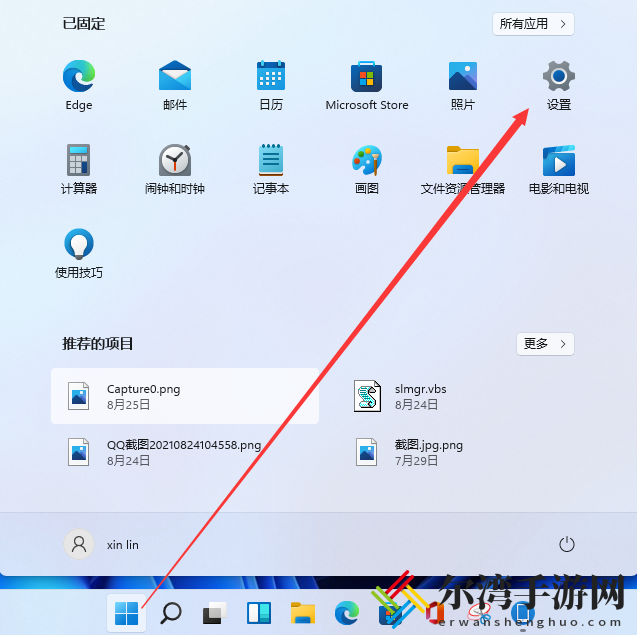The width and height of the screenshot is (637, 635).
Task: Launch the 计算器 calculator app
Action: point(79,169)
